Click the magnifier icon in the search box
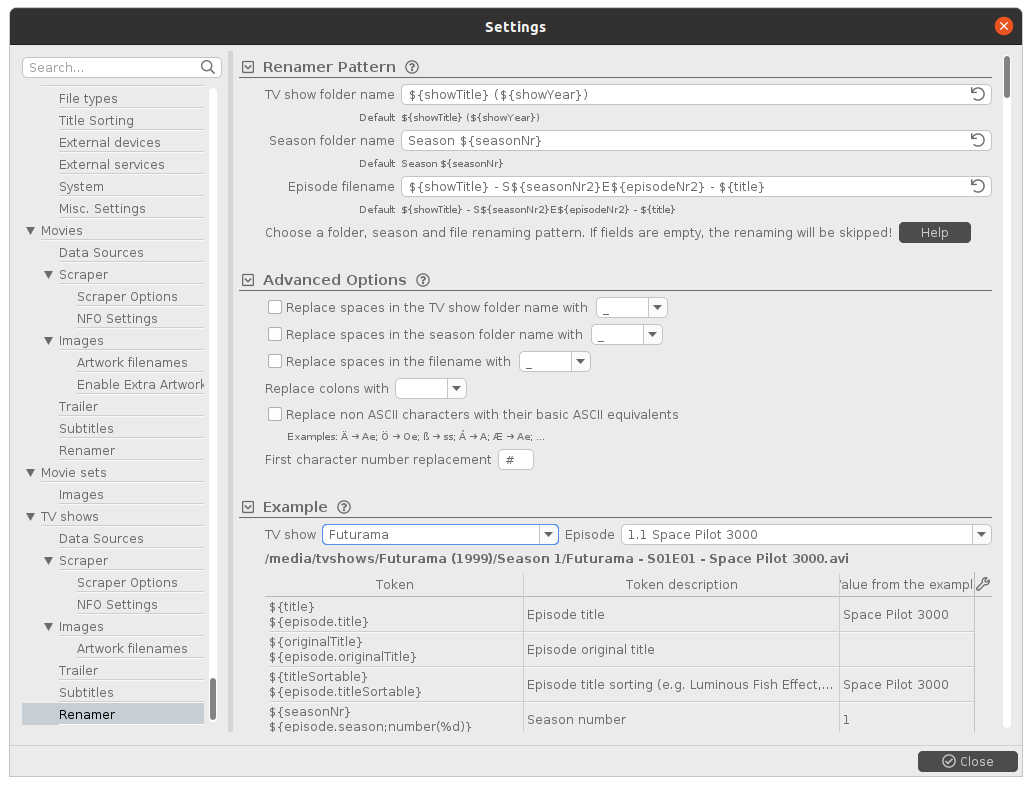This screenshot has width=1032, height=786. 208,67
